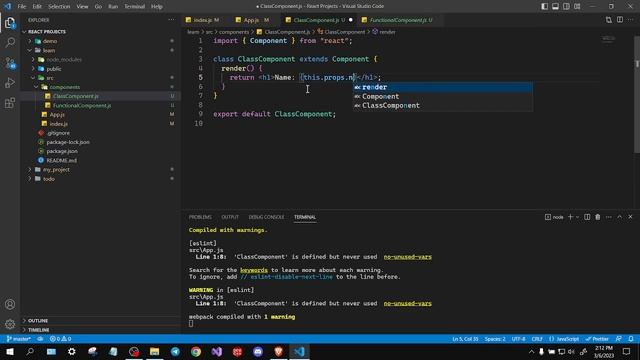Kill terminal with trash icon
This screenshot has width=640, height=360.
[598, 217]
